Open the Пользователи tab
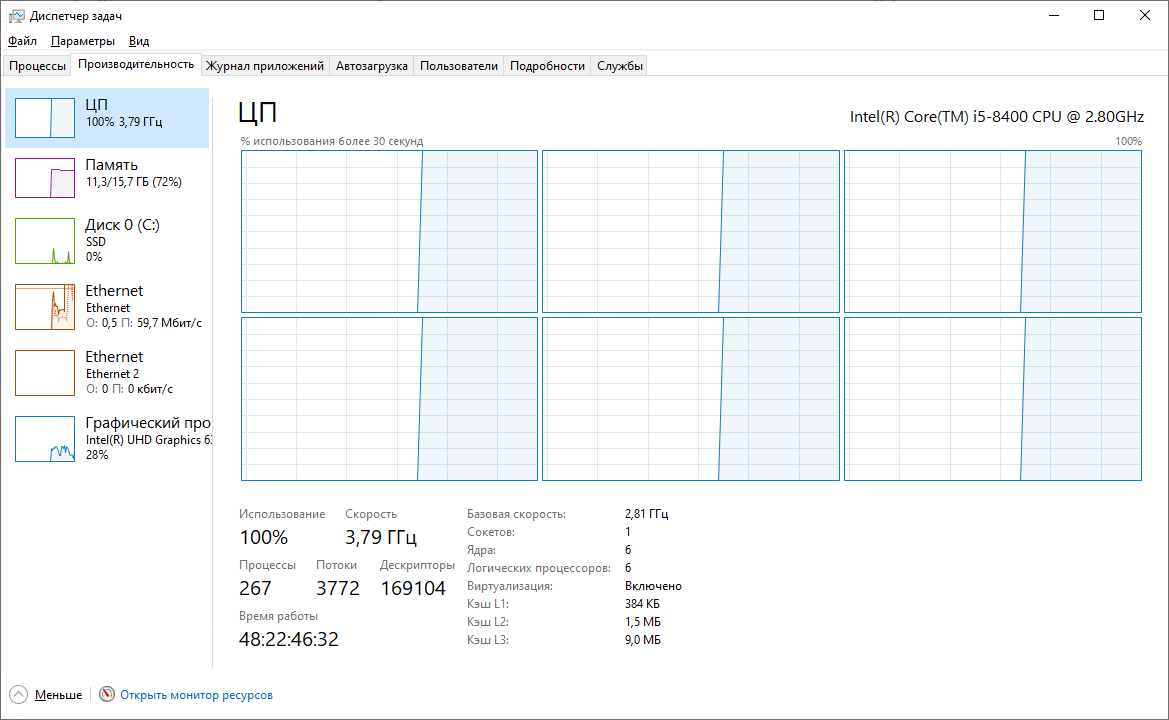 (x=458, y=66)
